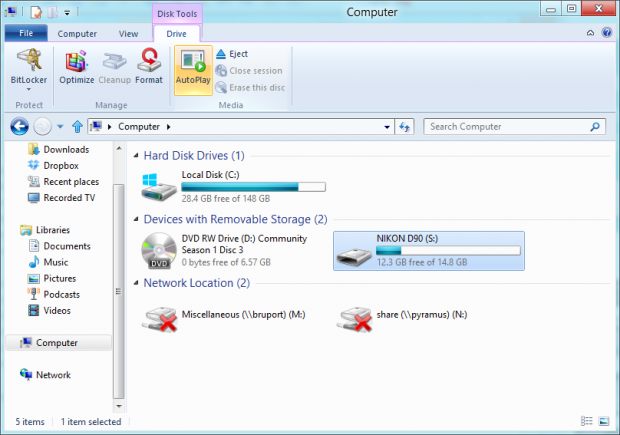Click Erase this disc
This screenshot has height=435, width=620.
[250, 87]
